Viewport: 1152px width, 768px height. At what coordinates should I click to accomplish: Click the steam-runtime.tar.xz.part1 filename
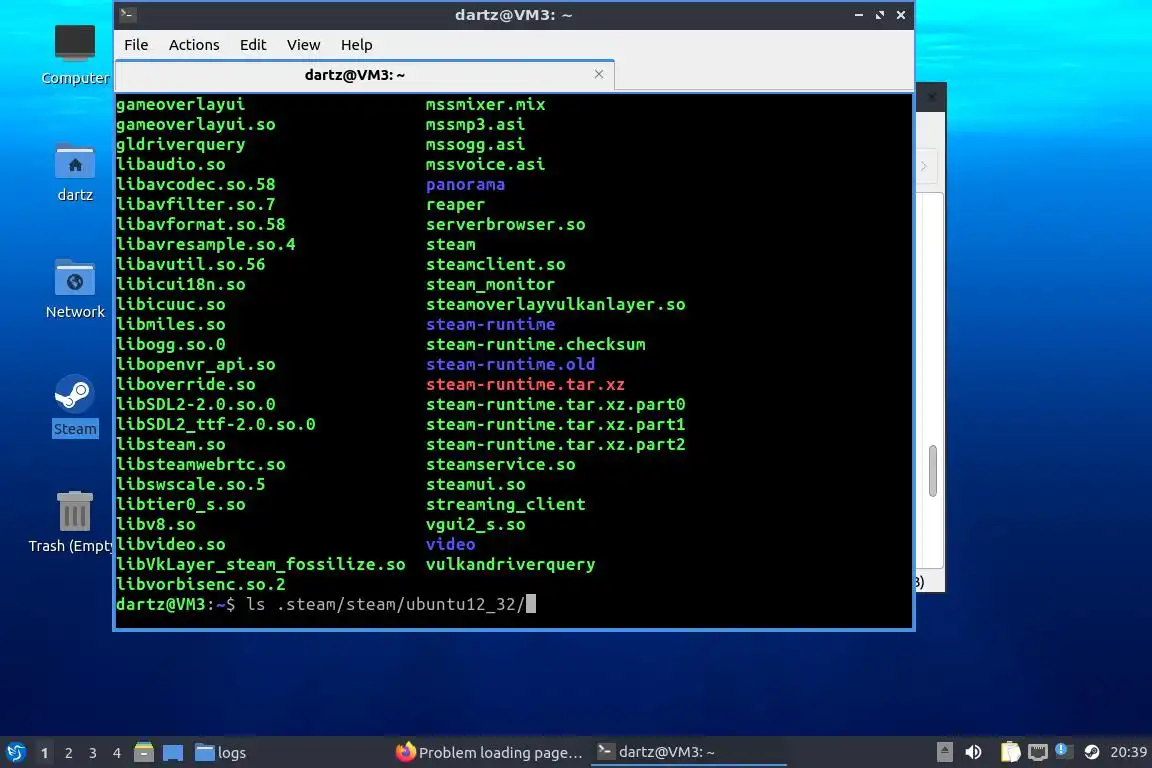pyautogui.click(x=555, y=425)
